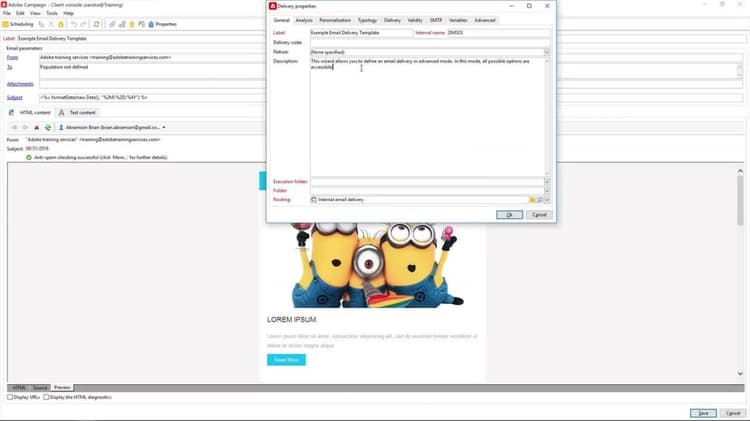Click the forward arrow in the preview toolbar
This screenshot has height=421, width=750.
click(25, 128)
